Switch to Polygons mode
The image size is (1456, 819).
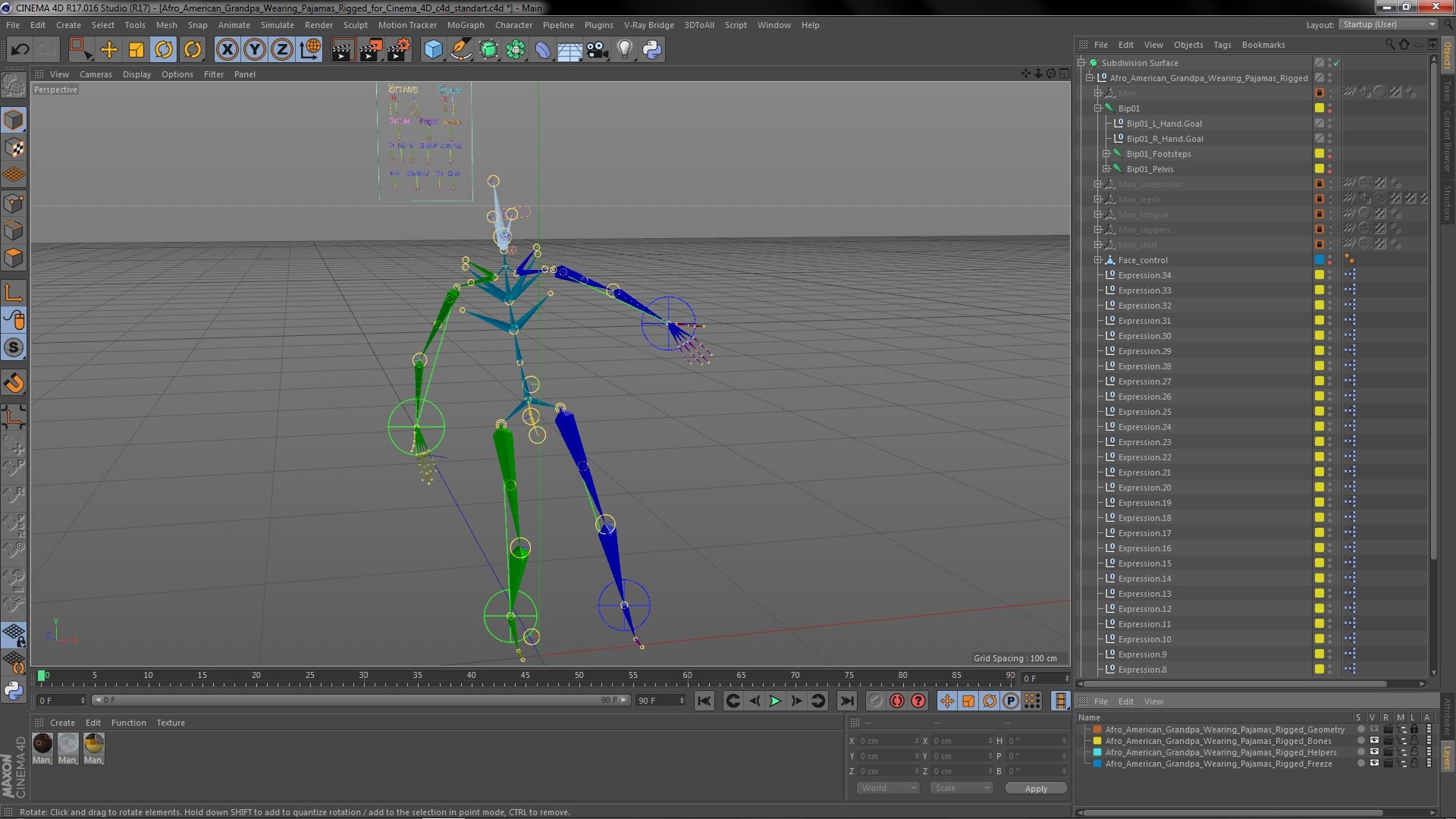tap(14, 258)
